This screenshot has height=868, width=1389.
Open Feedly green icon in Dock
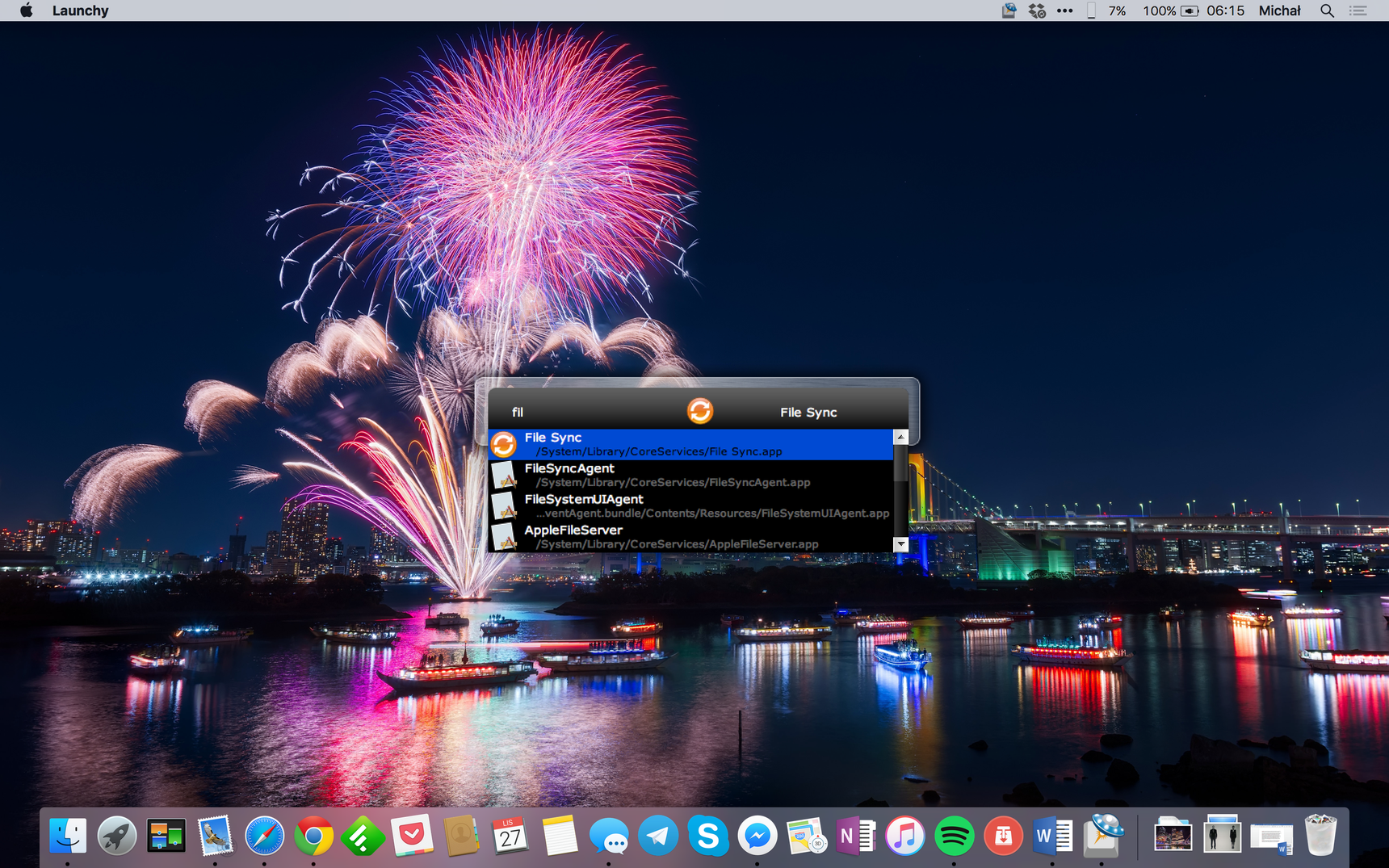coord(363,836)
